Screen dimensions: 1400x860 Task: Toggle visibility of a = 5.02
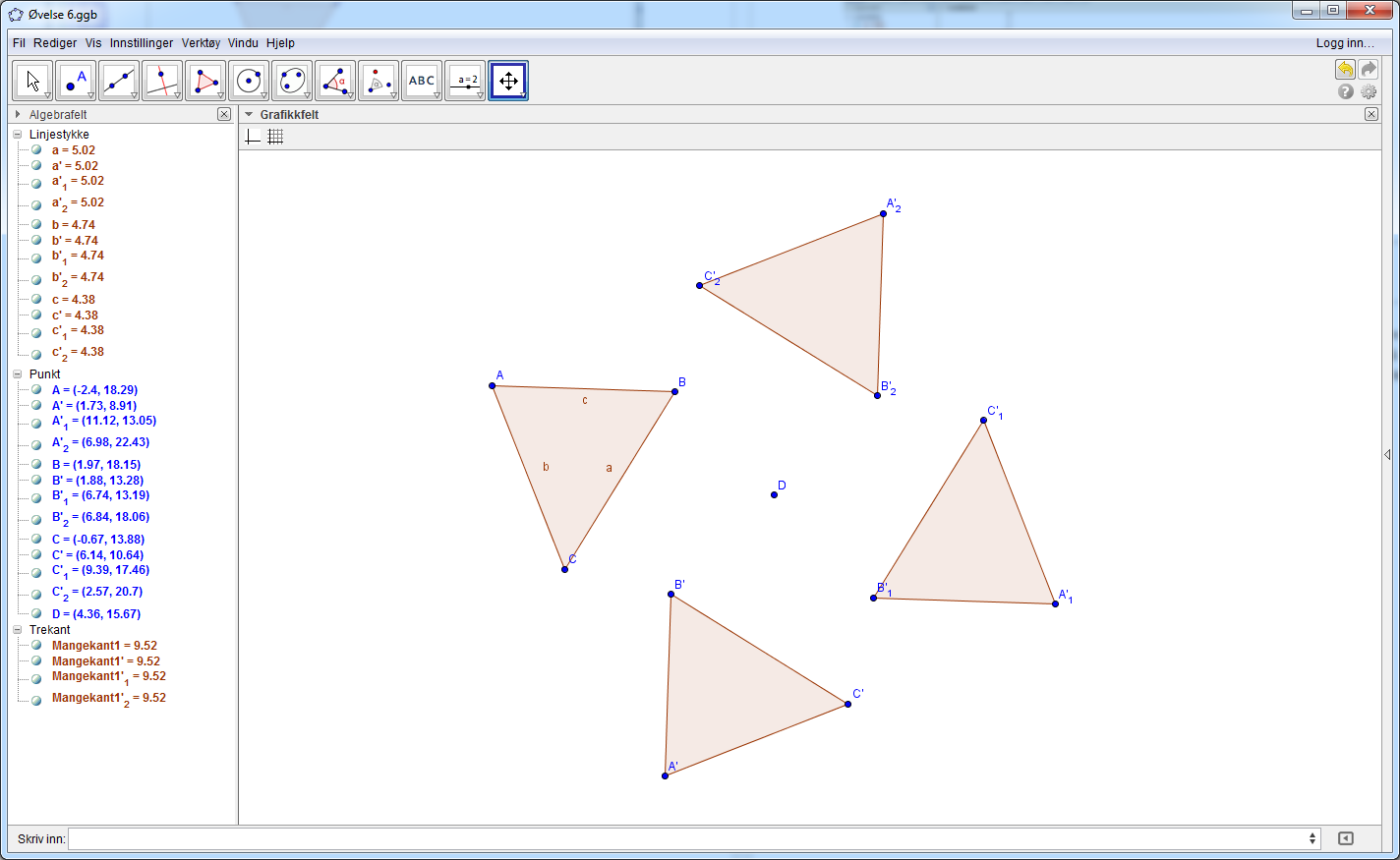coord(36,150)
